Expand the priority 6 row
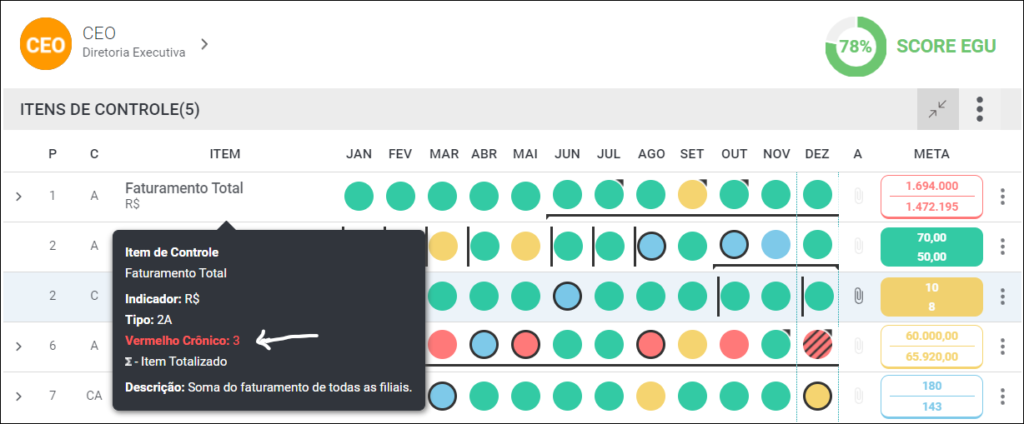This screenshot has height=424, width=1024. pos(18,346)
